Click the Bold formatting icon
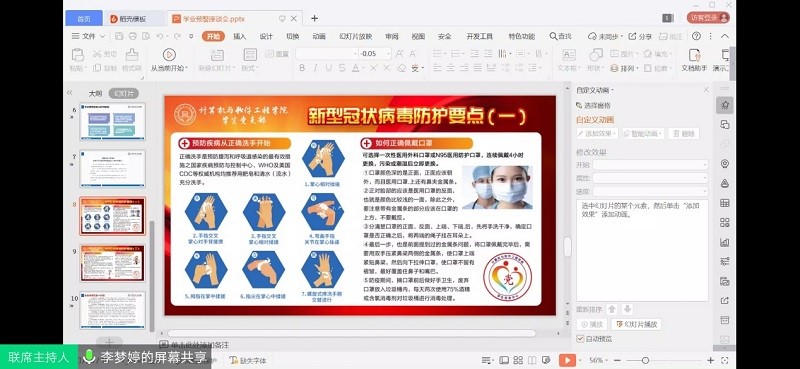Viewport: 800px width, 369px height. pyautogui.click(x=302, y=68)
